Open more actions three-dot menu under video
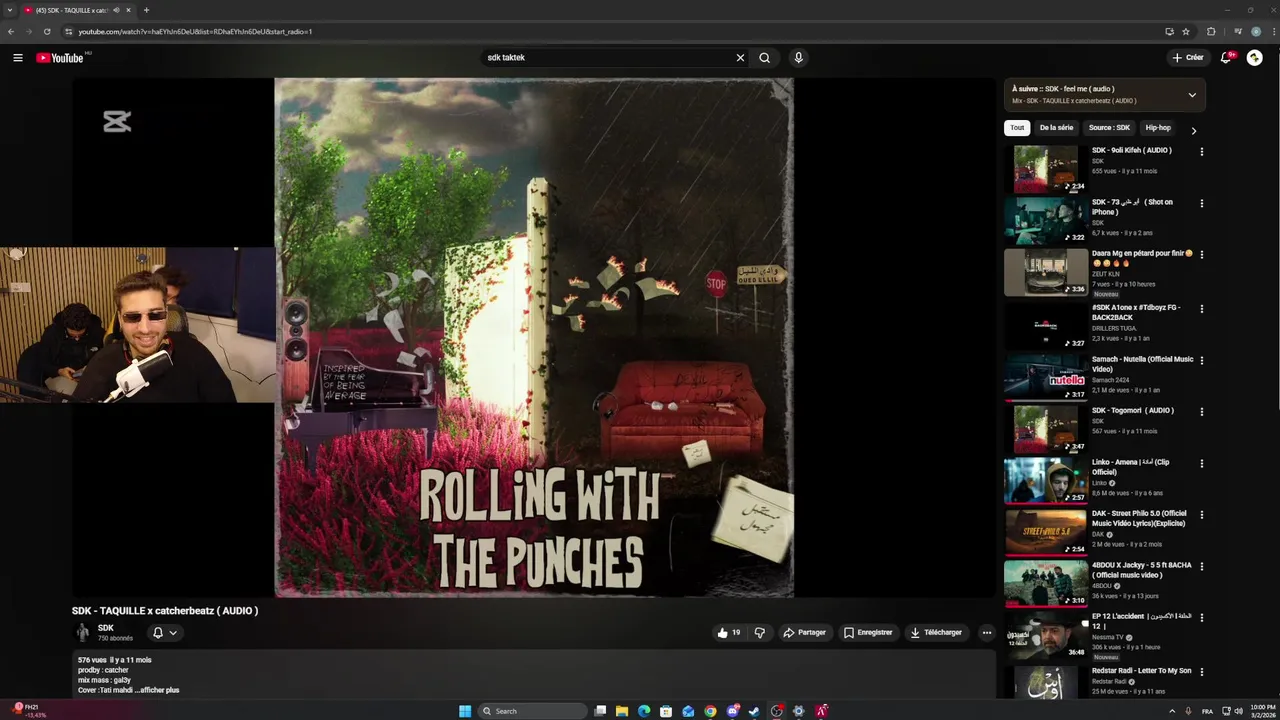Image resolution: width=1280 pixels, height=720 pixels. tap(986, 632)
